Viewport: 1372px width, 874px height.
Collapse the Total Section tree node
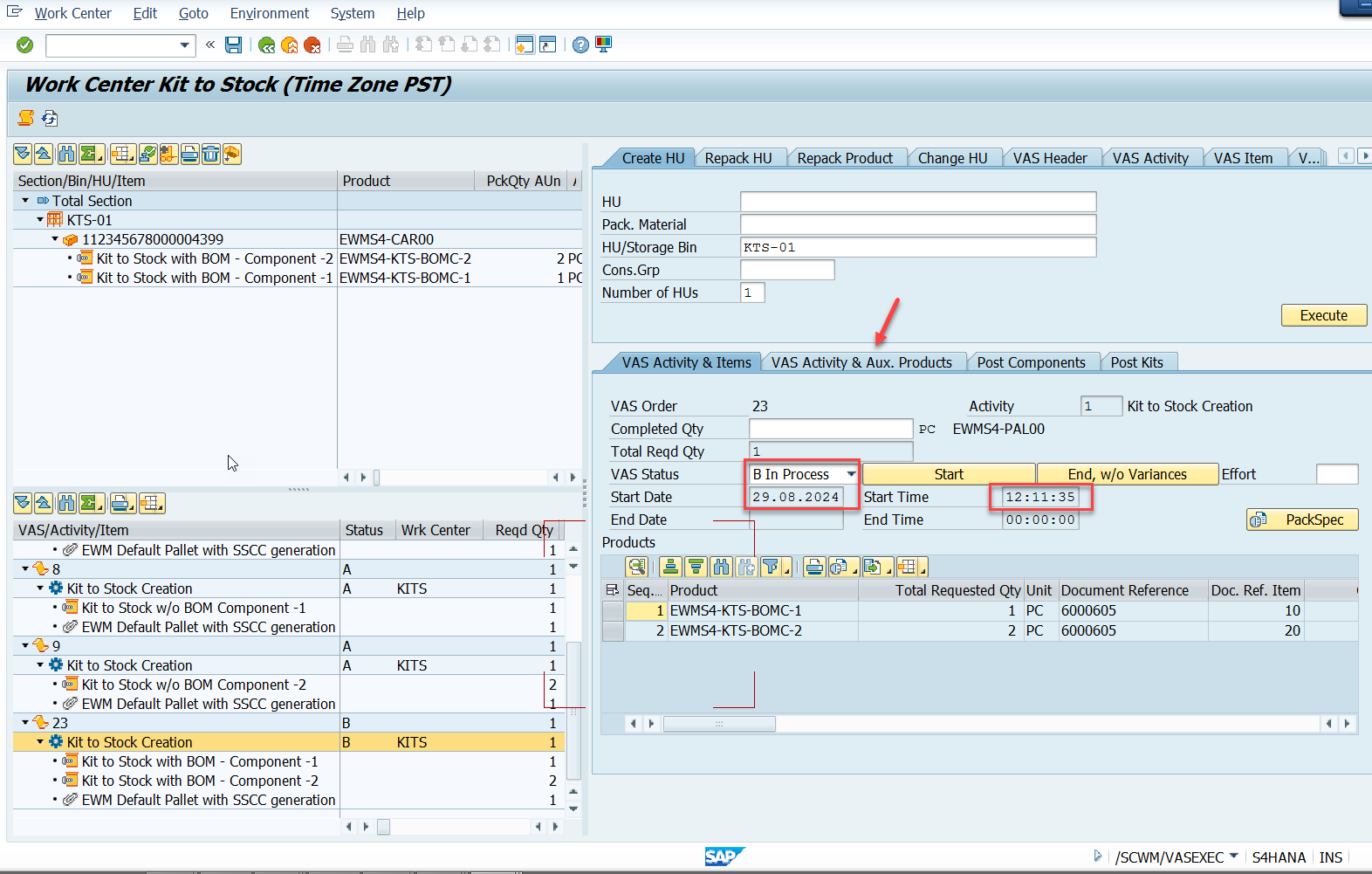[x=25, y=201]
